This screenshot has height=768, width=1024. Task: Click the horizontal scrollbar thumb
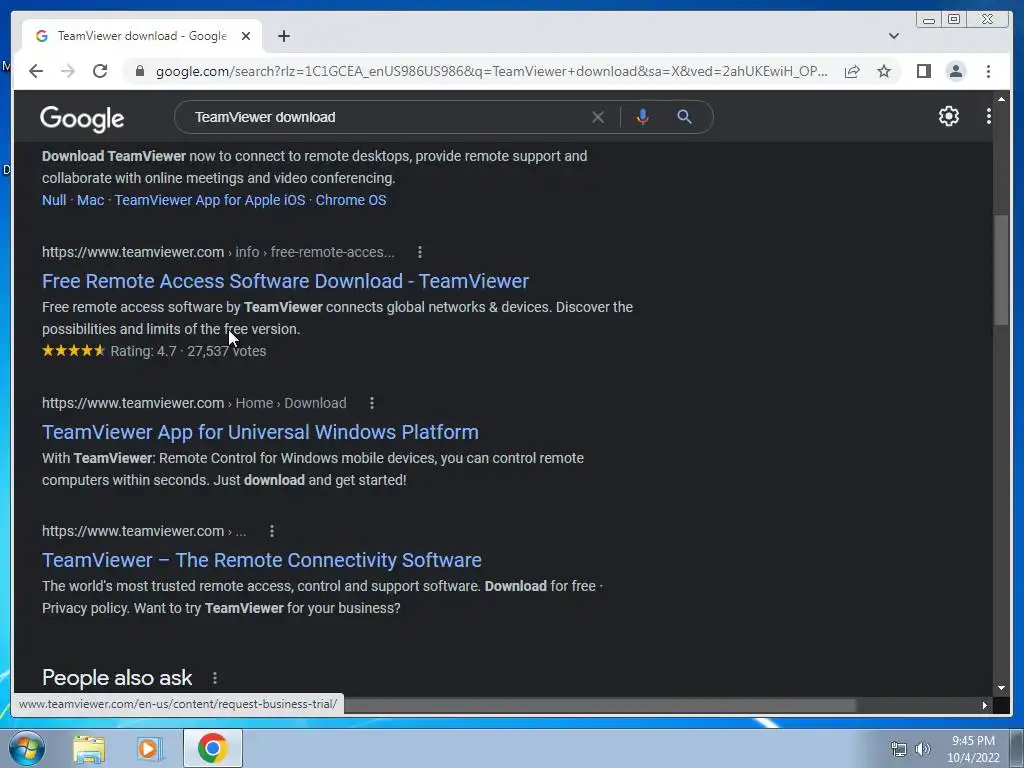[600, 705]
